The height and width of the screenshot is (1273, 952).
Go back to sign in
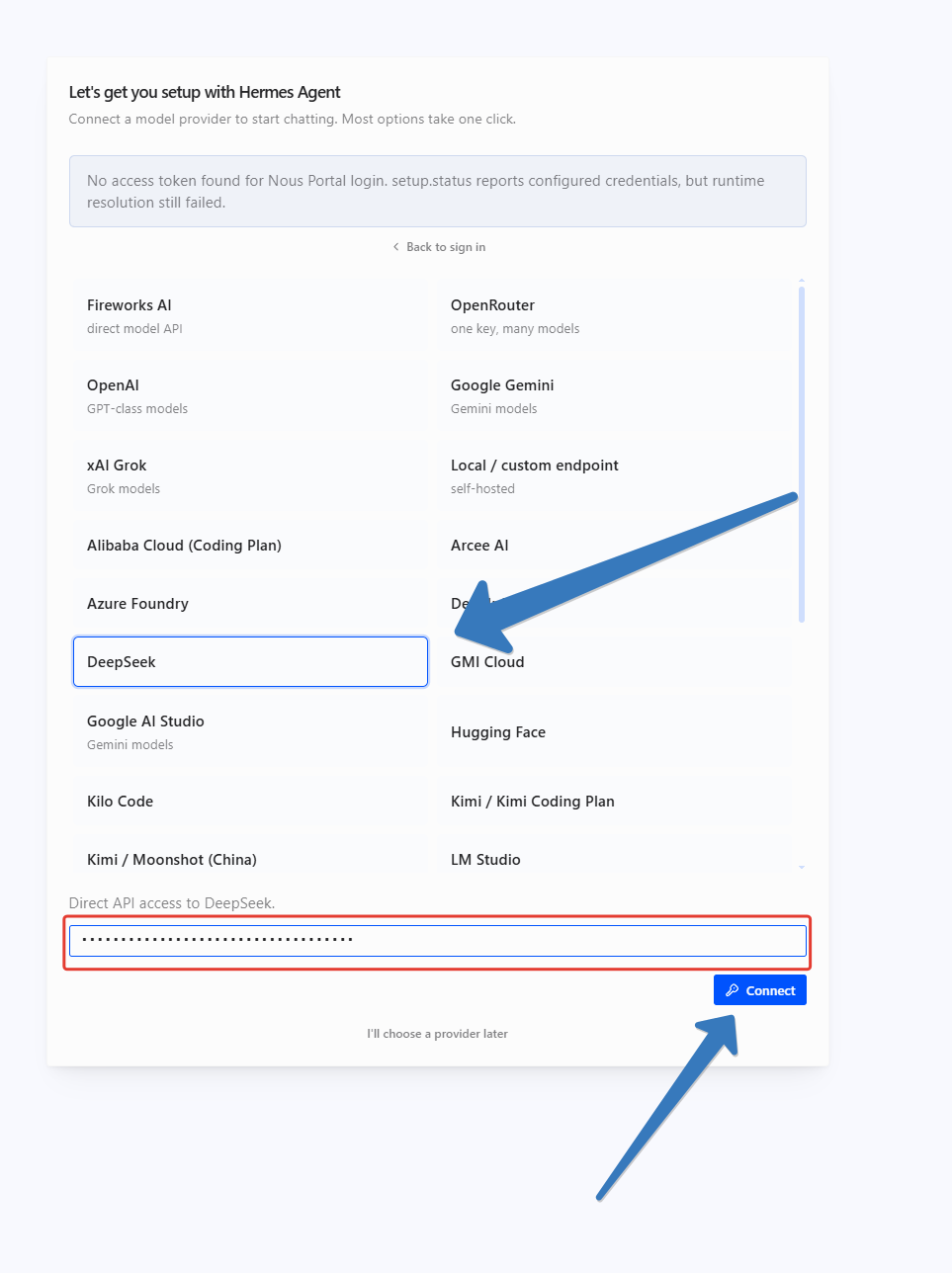click(439, 247)
